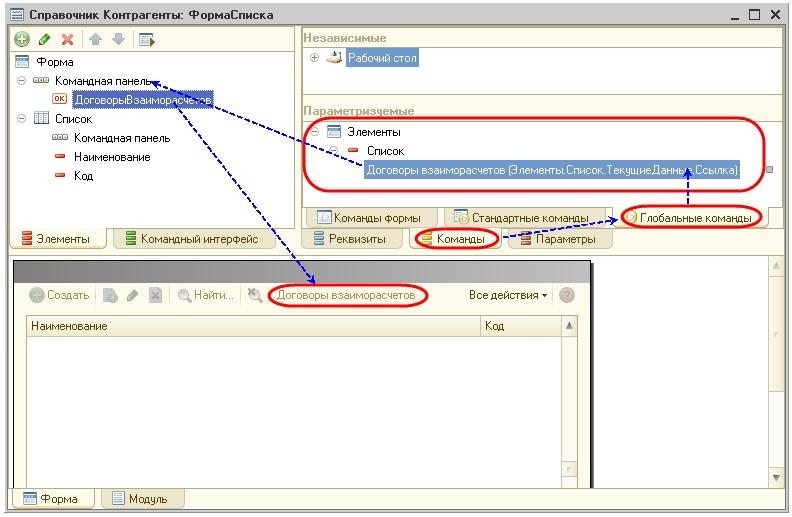Click the element check icon beside the arrows
This screenshot has width=792, height=517.
[146, 40]
